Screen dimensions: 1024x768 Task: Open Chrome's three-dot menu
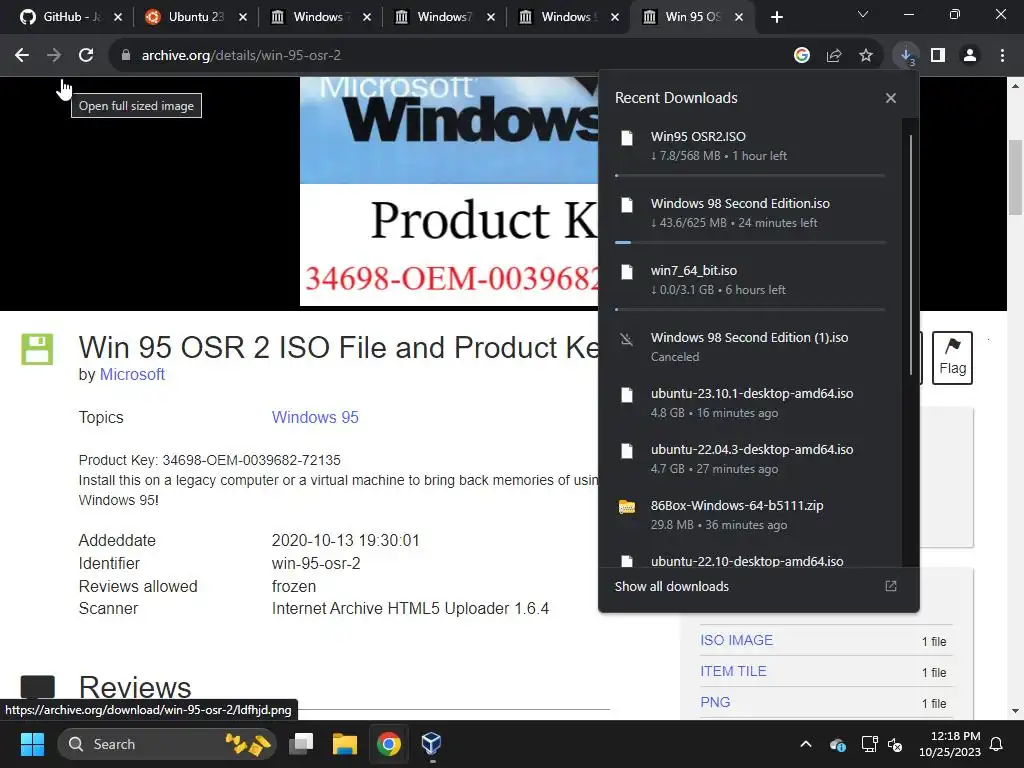1002,56
